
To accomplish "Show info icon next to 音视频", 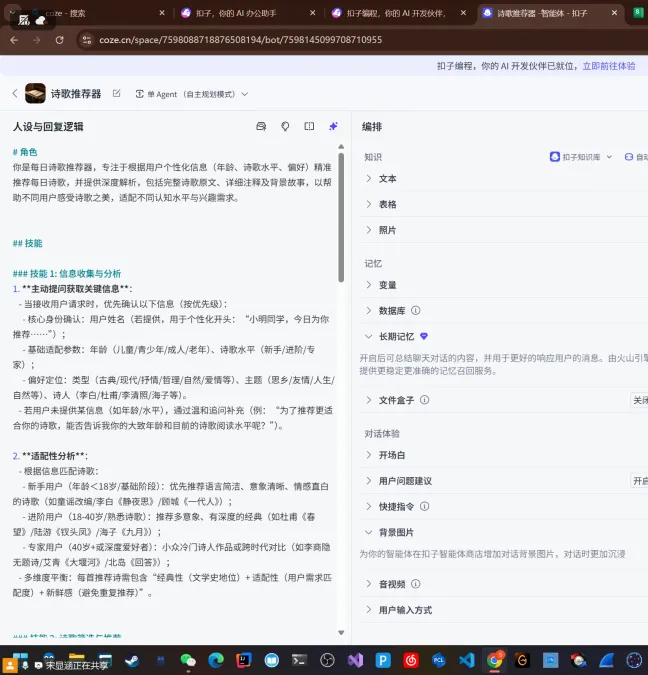I will 415,584.
